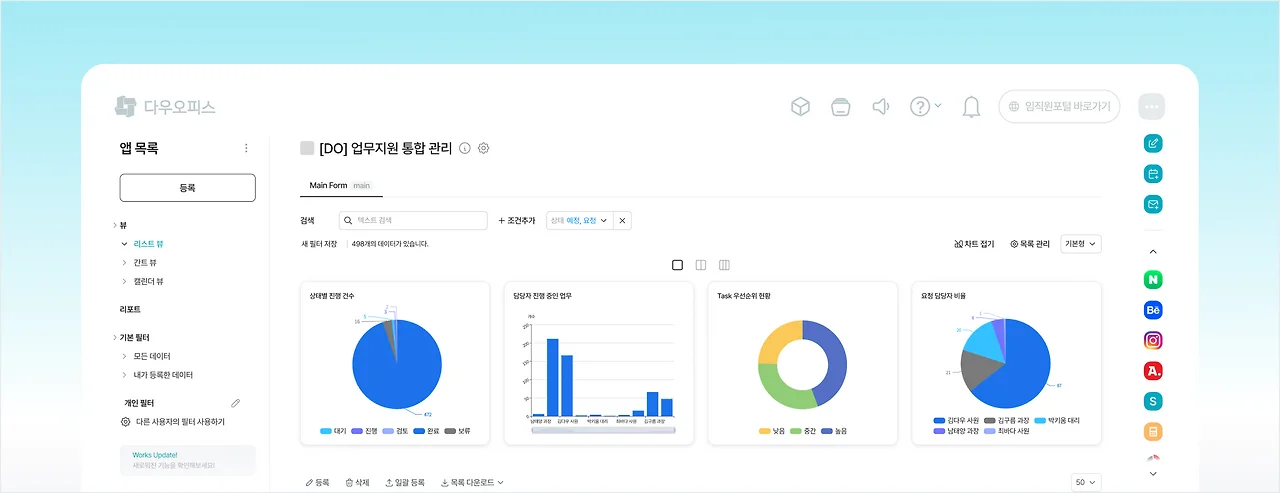The height and width of the screenshot is (493, 1280).
Task: Click the Behance shortcut icon
Action: (1153, 310)
